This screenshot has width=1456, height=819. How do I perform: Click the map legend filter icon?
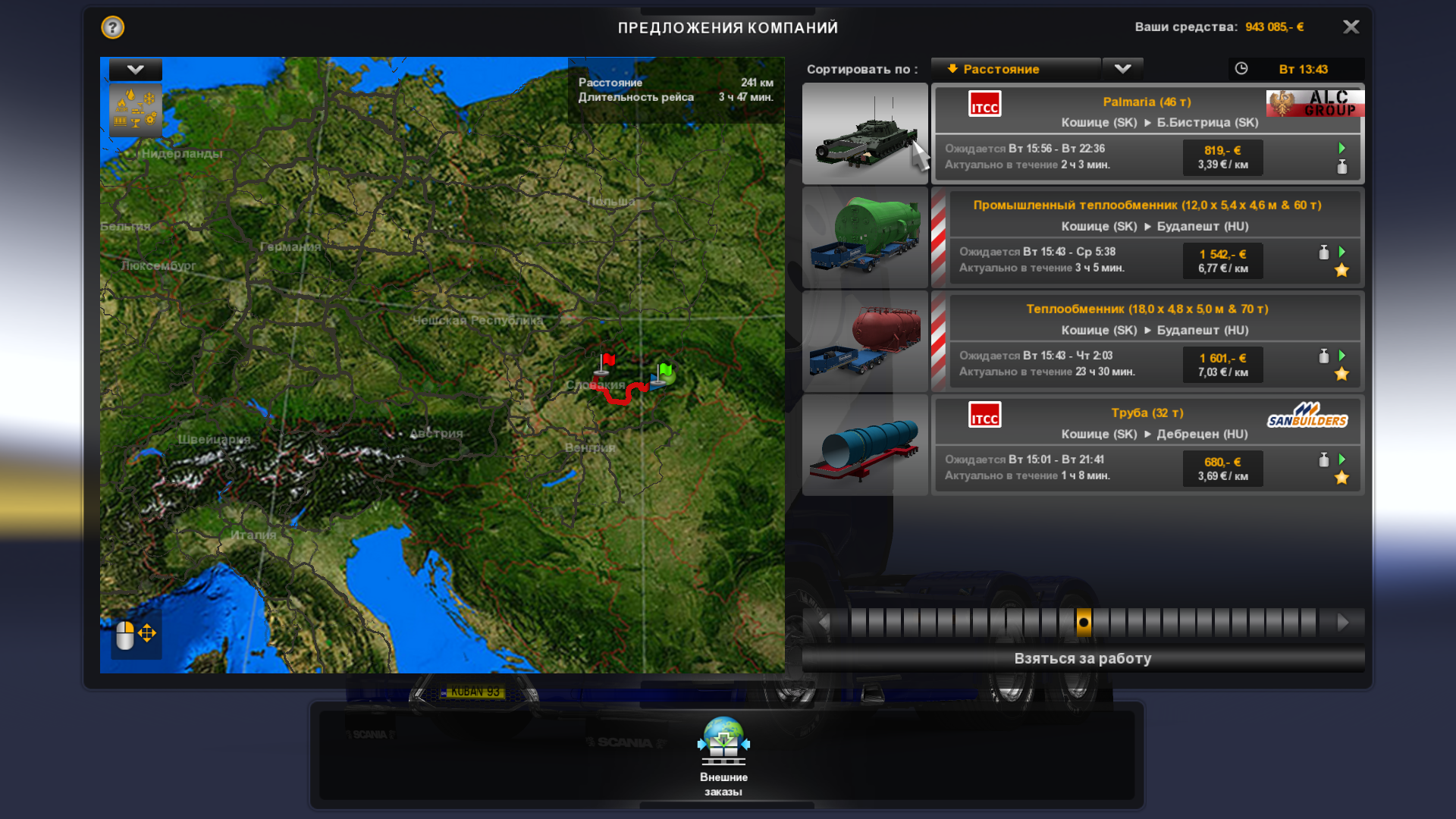click(136, 109)
